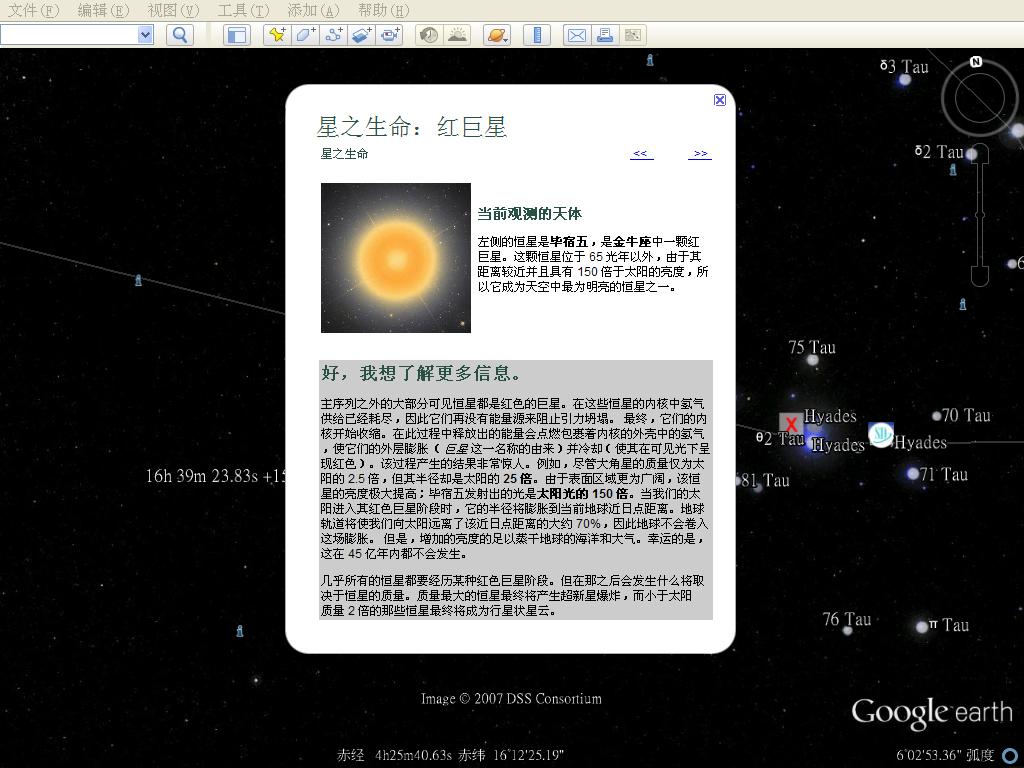Screen dimensions: 1024x768
Task: Show historical imagery with the clock icon
Action: pos(429,35)
